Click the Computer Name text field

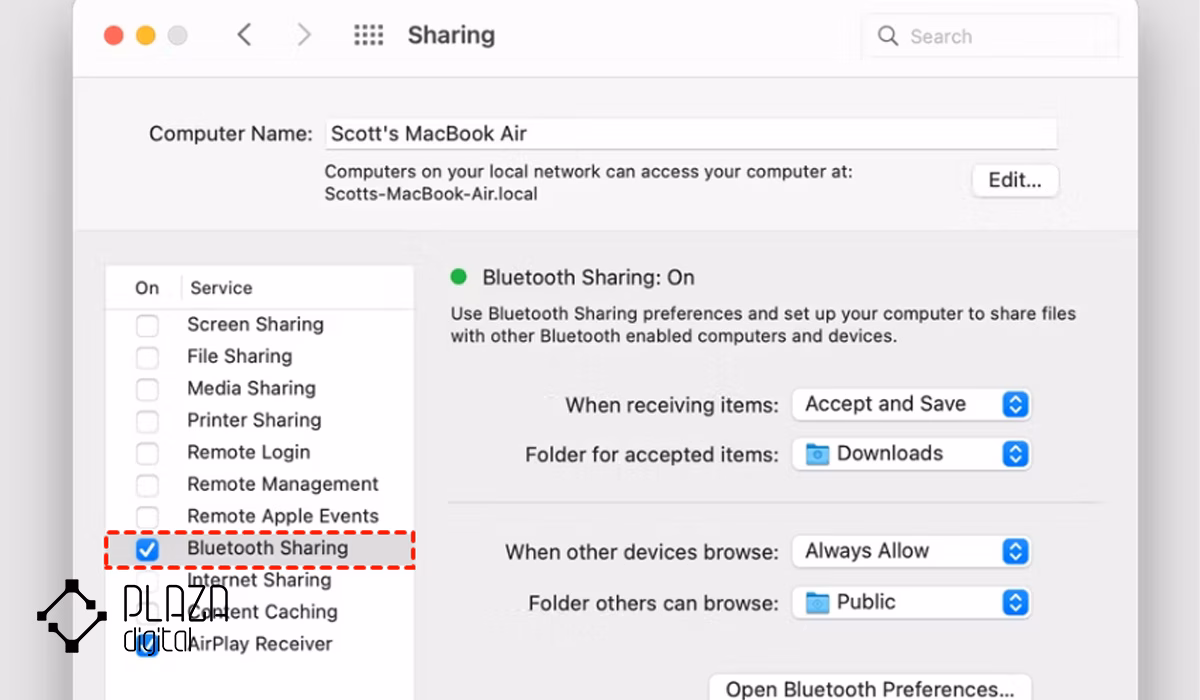[691, 134]
